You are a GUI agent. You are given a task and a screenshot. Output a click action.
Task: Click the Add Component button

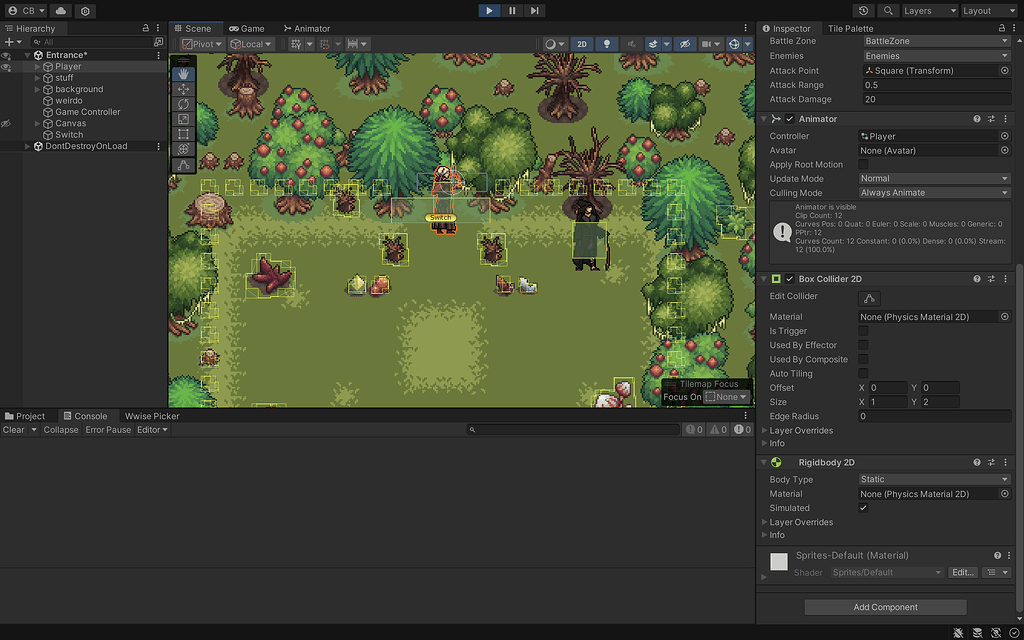click(884, 607)
